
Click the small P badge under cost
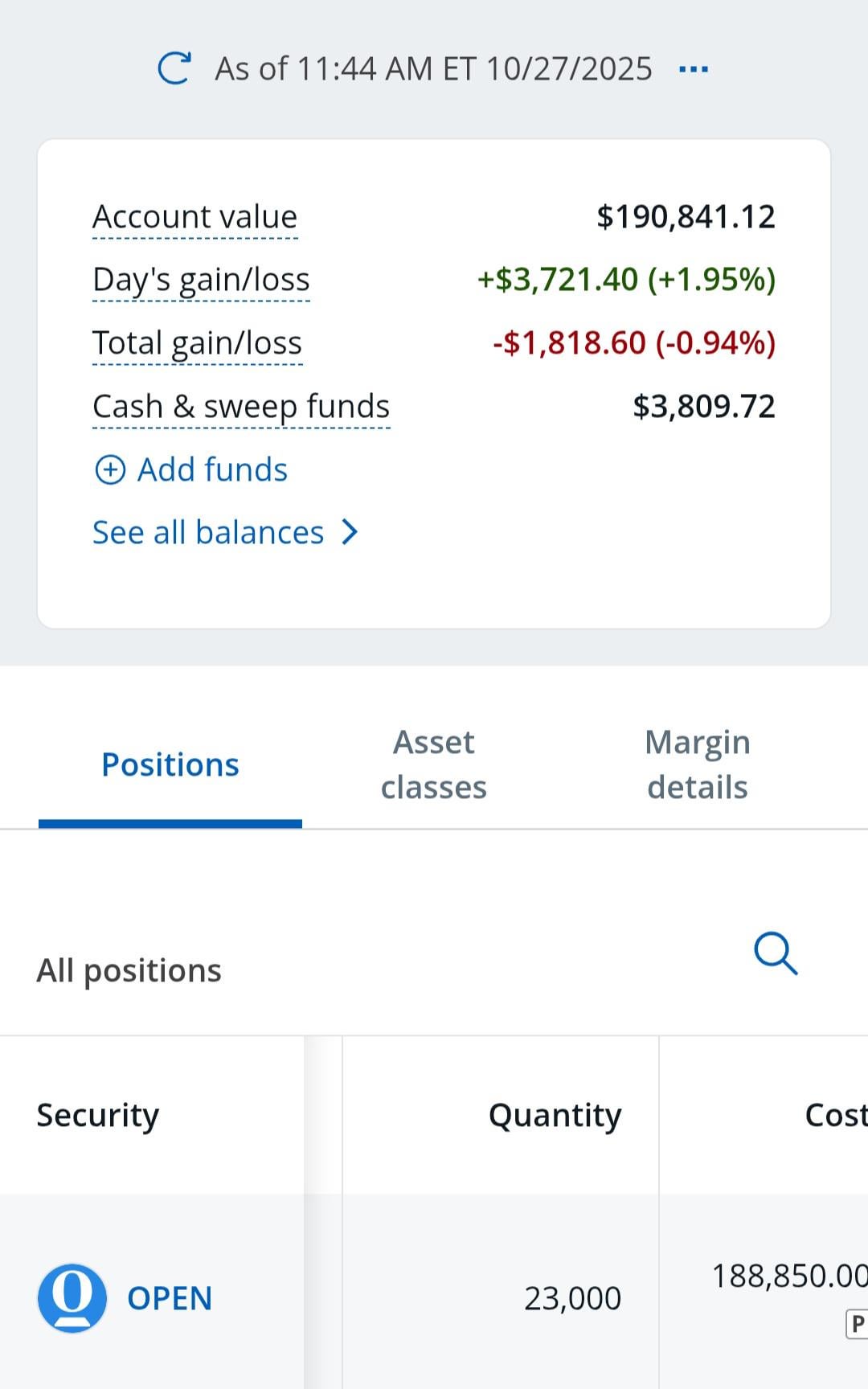(x=857, y=1323)
